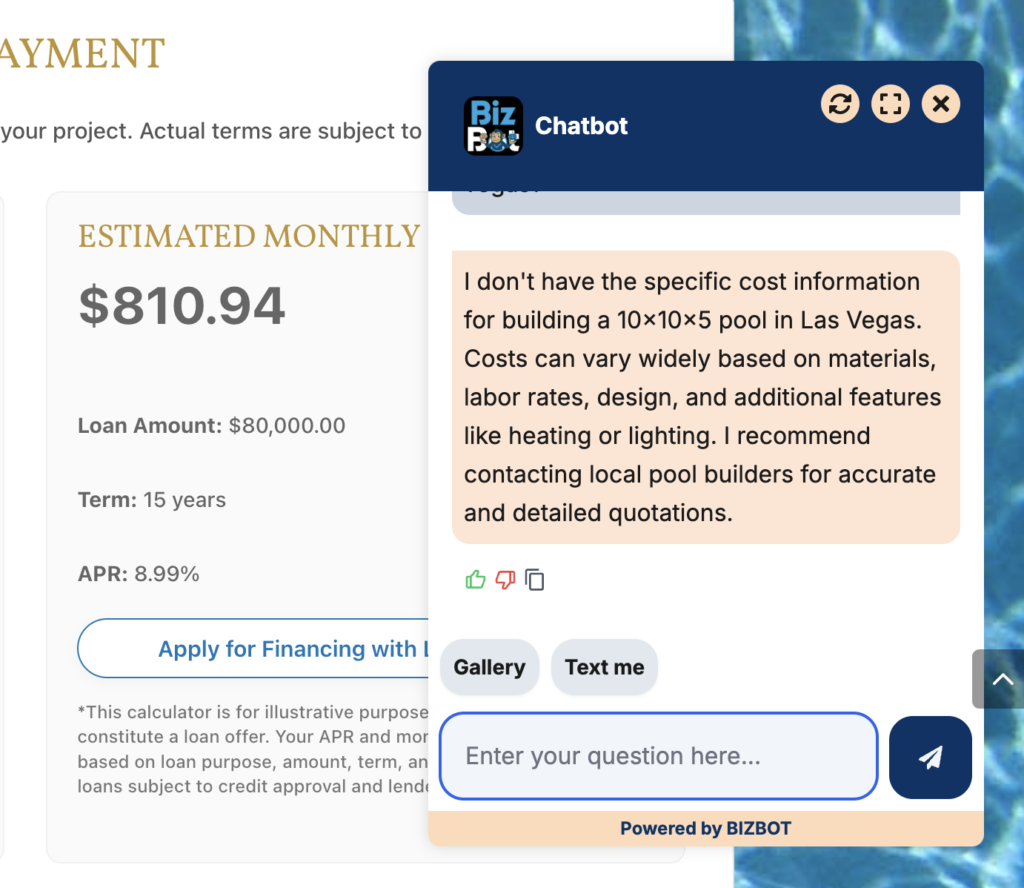Open the Powered by BIZBOT link
The width and height of the screenshot is (1024, 888).
pos(705,828)
